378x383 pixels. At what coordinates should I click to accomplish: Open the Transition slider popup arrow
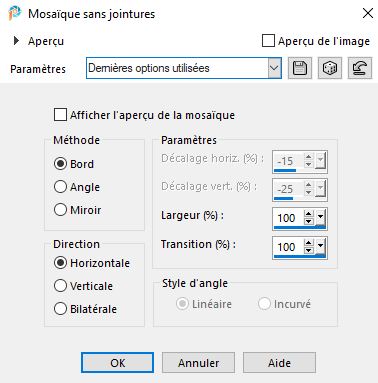[x=320, y=247]
